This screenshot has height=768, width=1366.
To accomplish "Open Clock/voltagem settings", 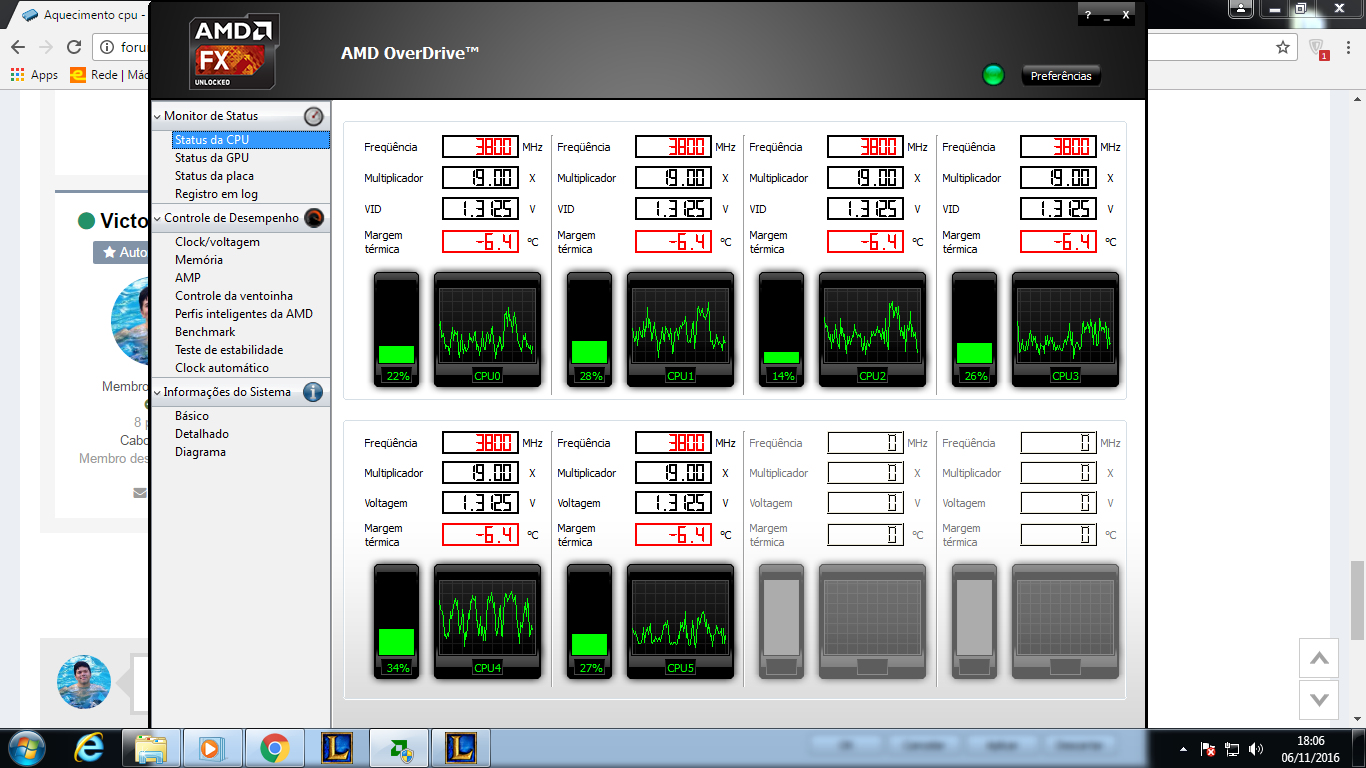I will (x=217, y=242).
